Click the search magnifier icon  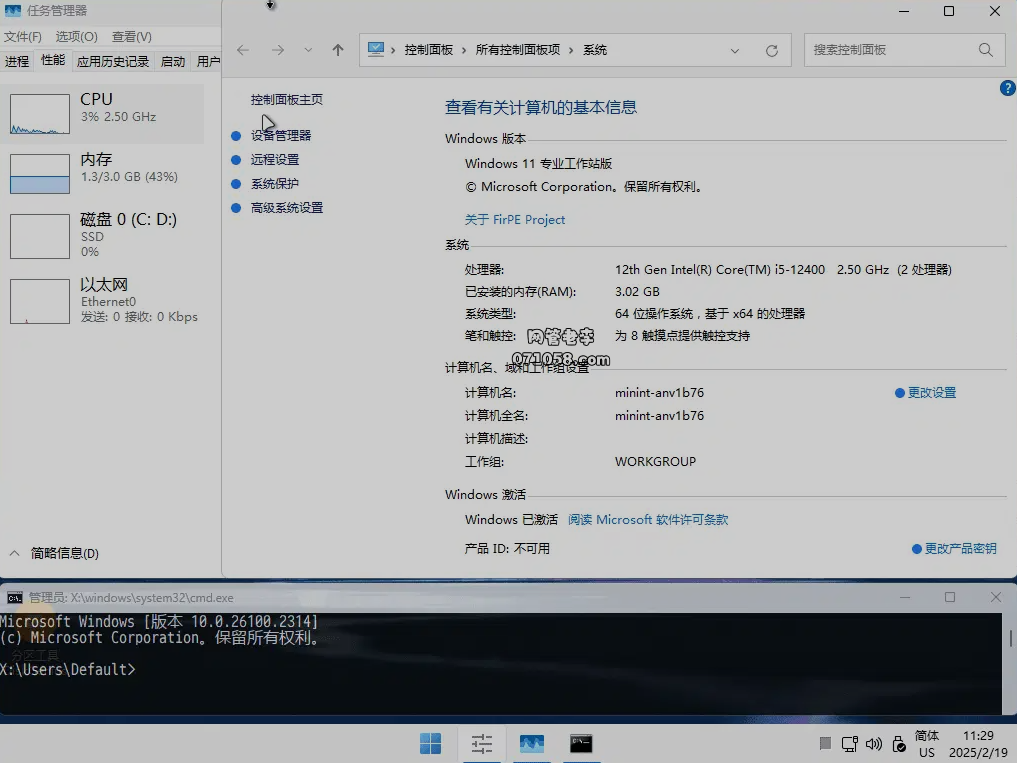pyautogui.click(x=985, y=50)
